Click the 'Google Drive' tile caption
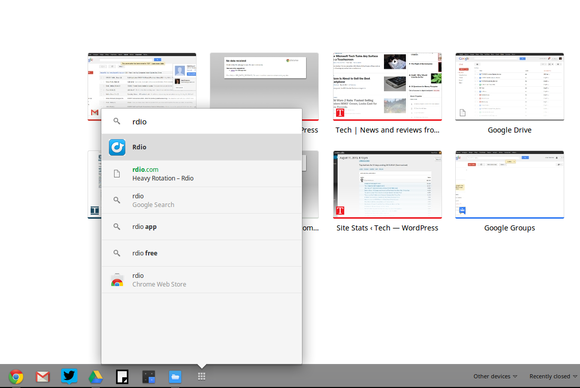This screenshot has height=388, width=580. coord(510,130)
